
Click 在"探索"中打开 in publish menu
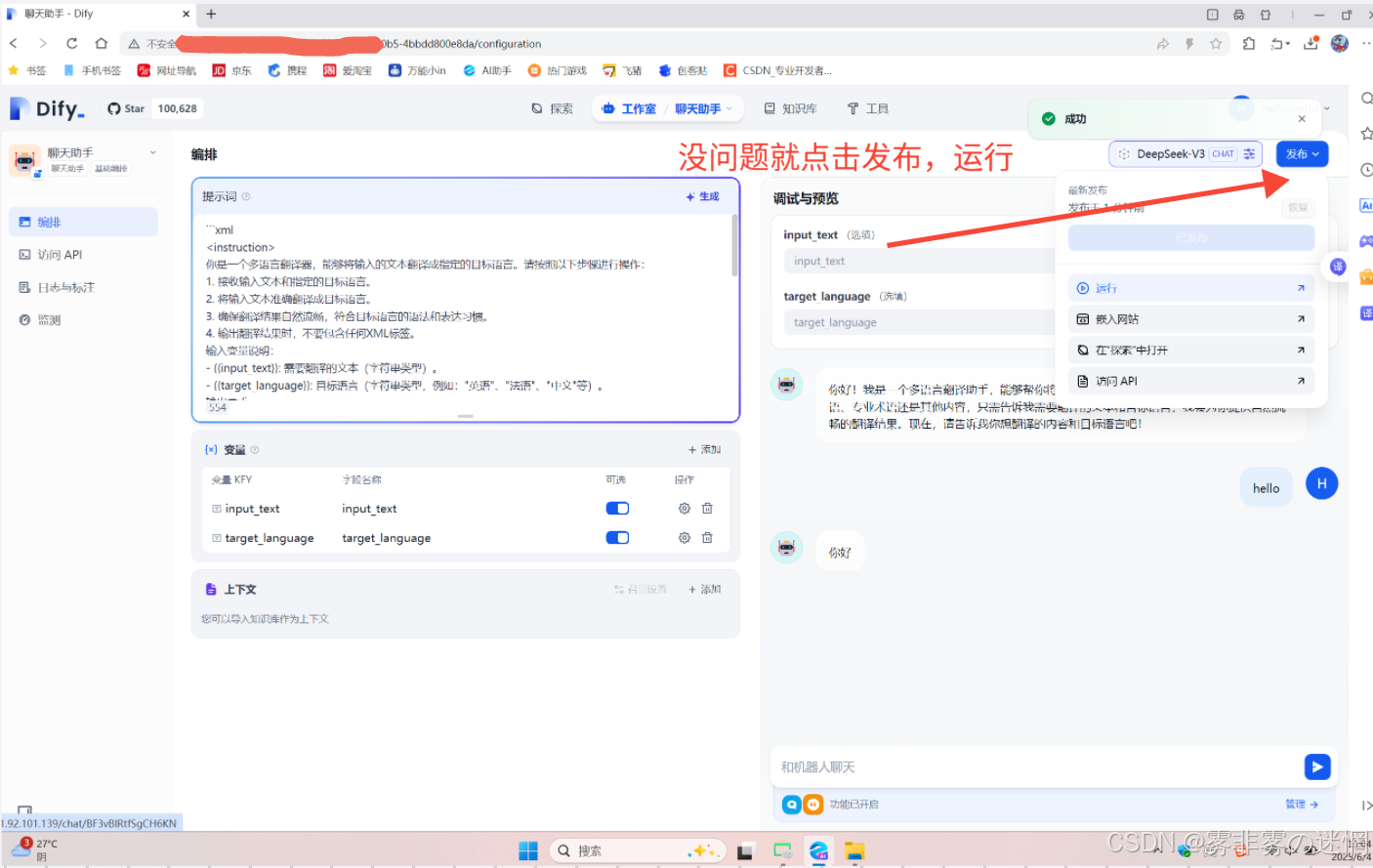(x=1190, y=350)
